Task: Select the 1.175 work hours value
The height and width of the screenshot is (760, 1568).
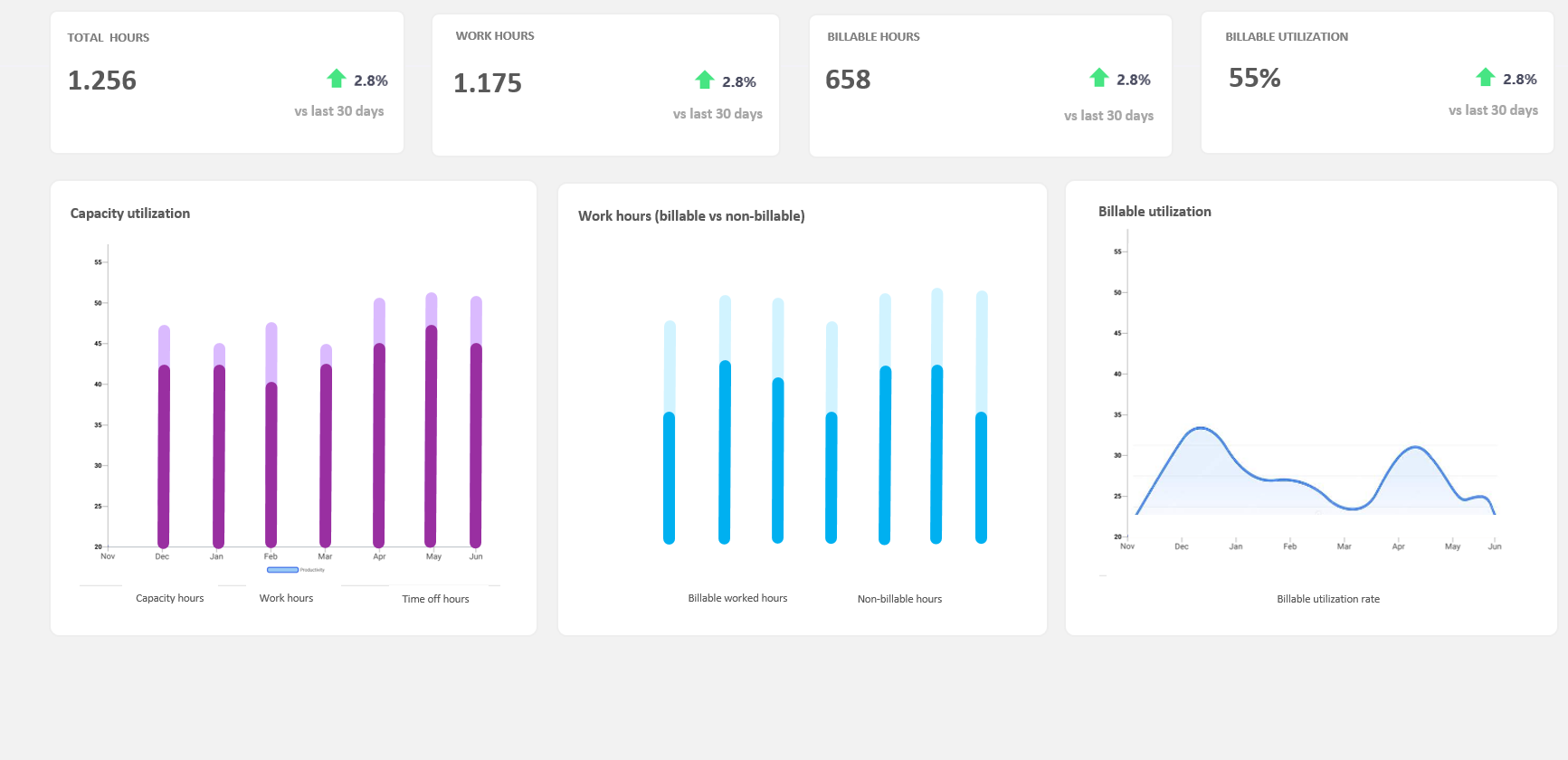Action: point(488,83)
